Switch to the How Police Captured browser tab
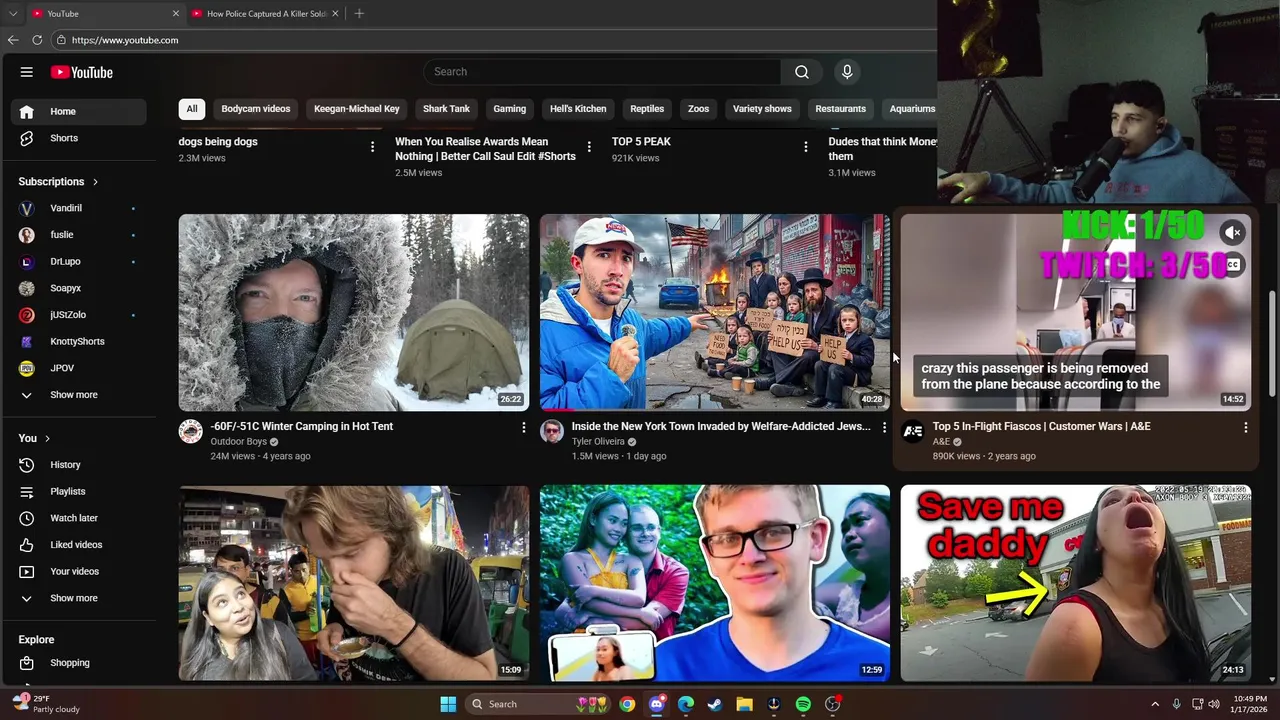Screen dimensions: 1280x720 point(266,14)
